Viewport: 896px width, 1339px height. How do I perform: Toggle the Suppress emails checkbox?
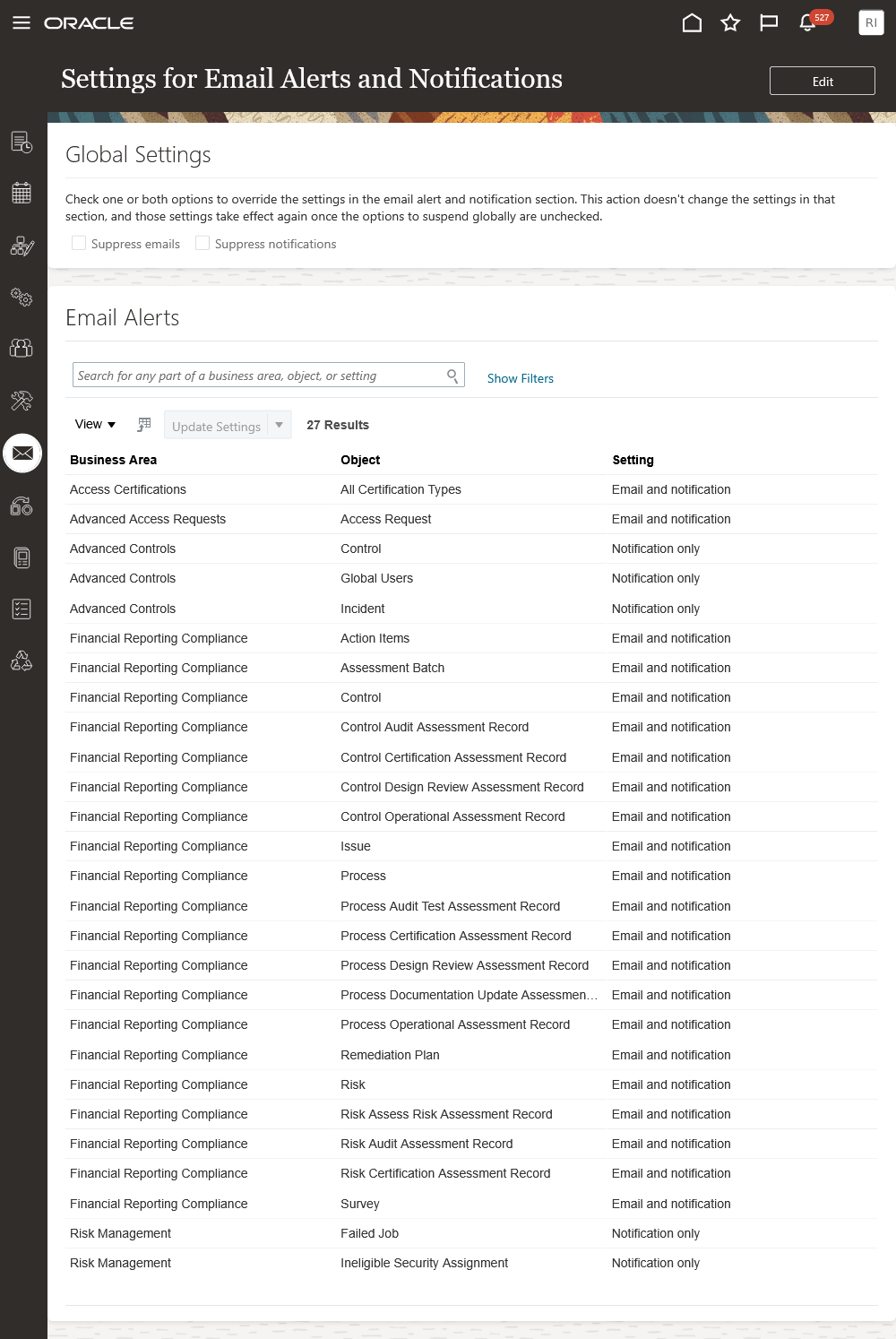tap(79, 243)
